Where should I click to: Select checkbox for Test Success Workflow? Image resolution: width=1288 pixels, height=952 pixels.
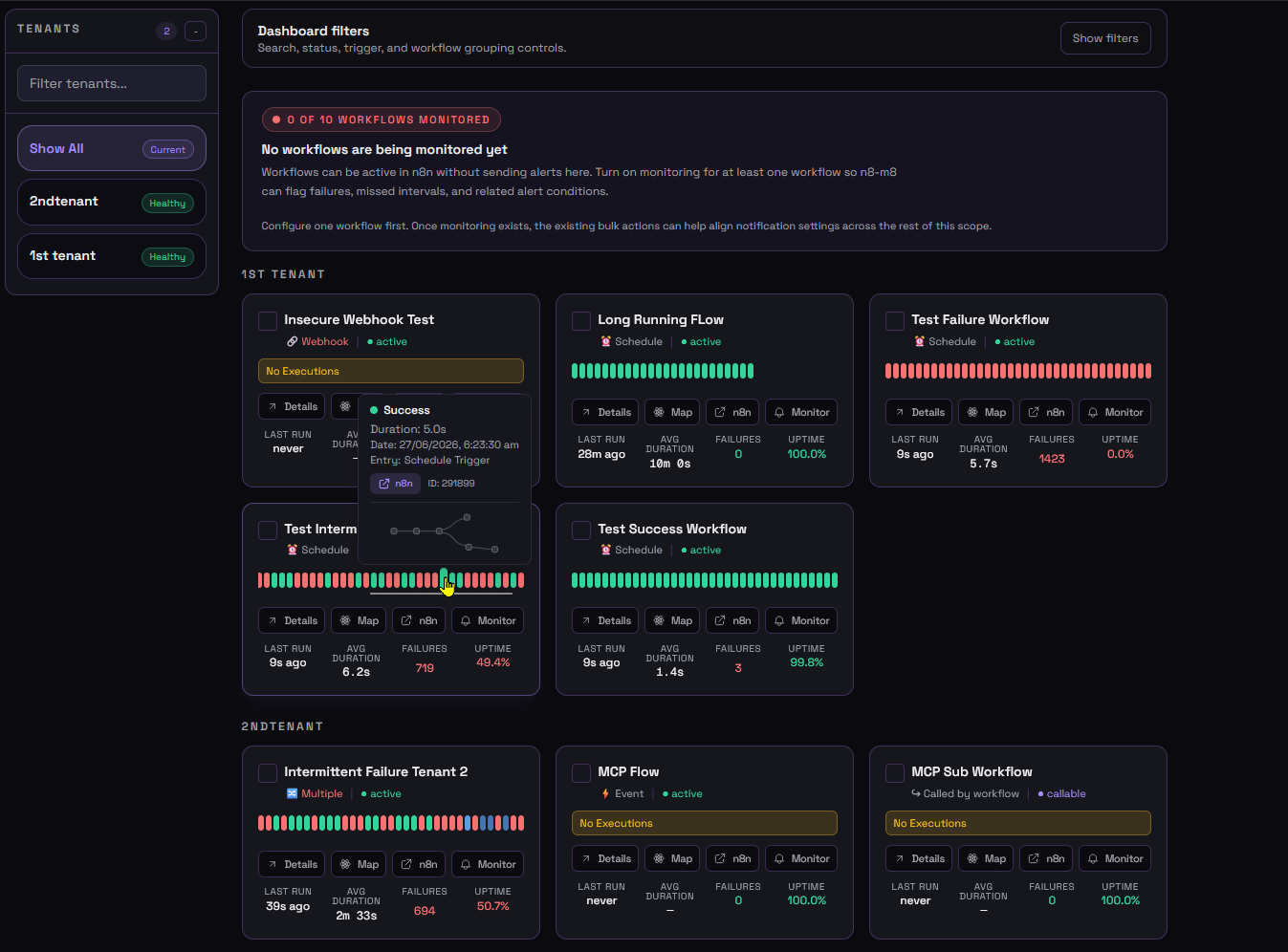point(581,530)
